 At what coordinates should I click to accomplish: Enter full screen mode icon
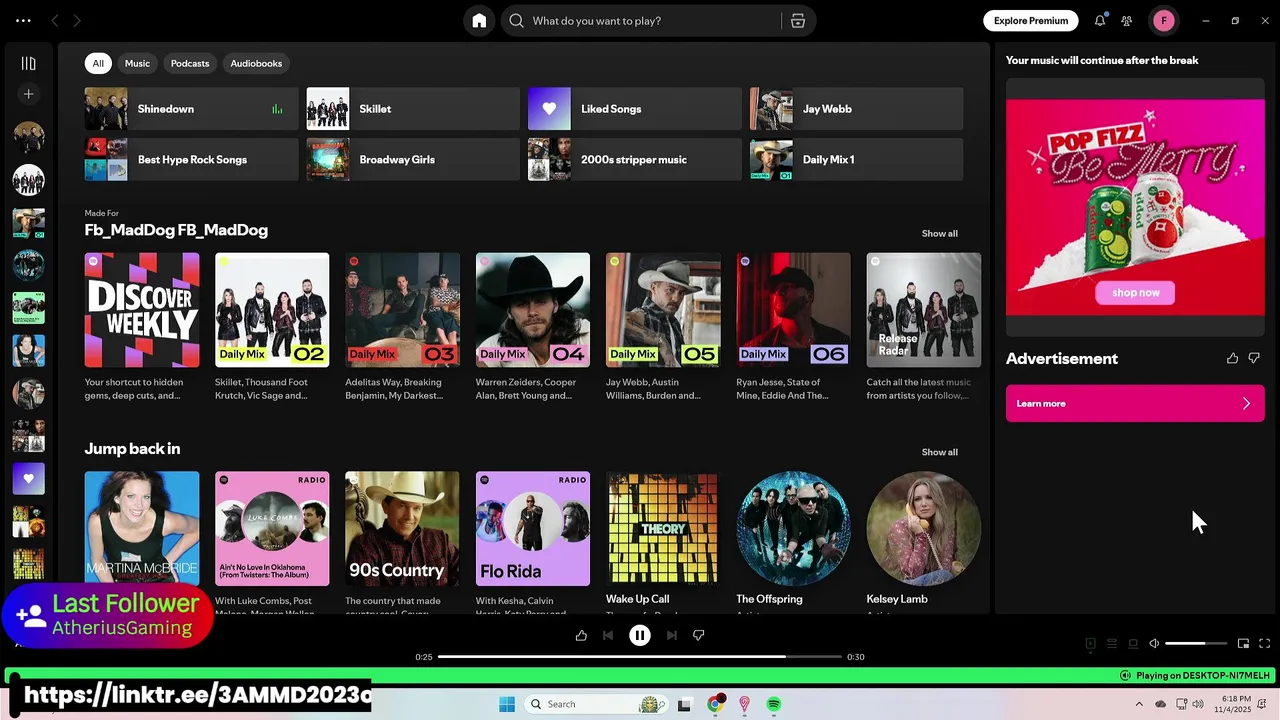click(1264, 644)
